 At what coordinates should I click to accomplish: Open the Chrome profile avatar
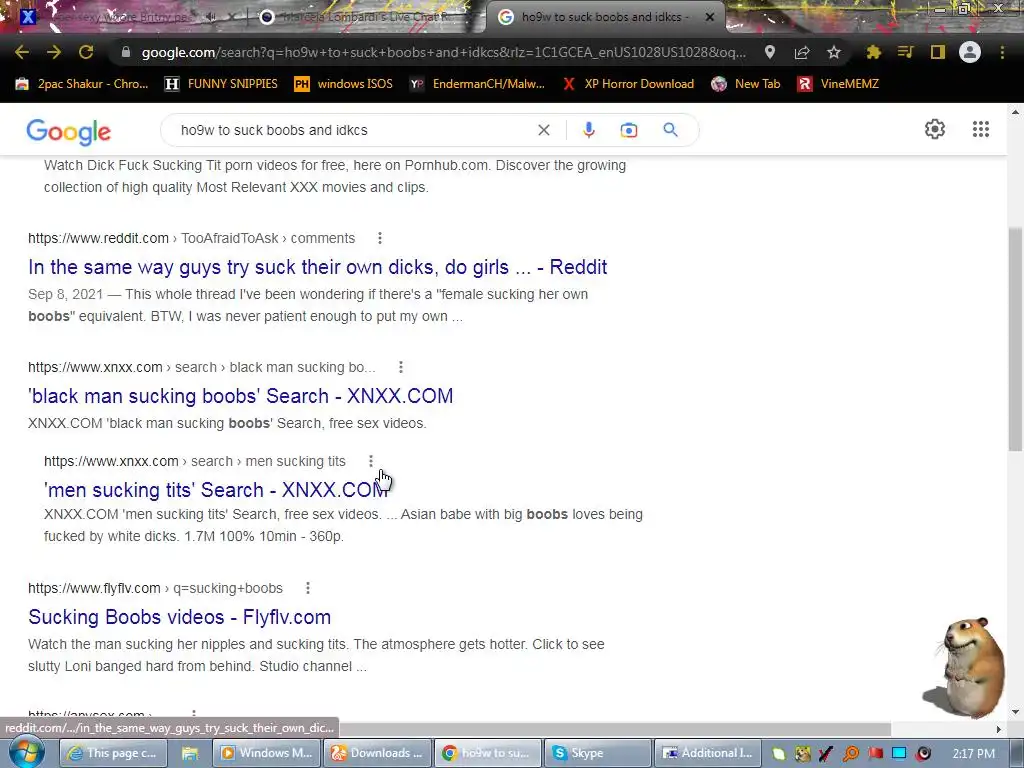tap(970, 52)
